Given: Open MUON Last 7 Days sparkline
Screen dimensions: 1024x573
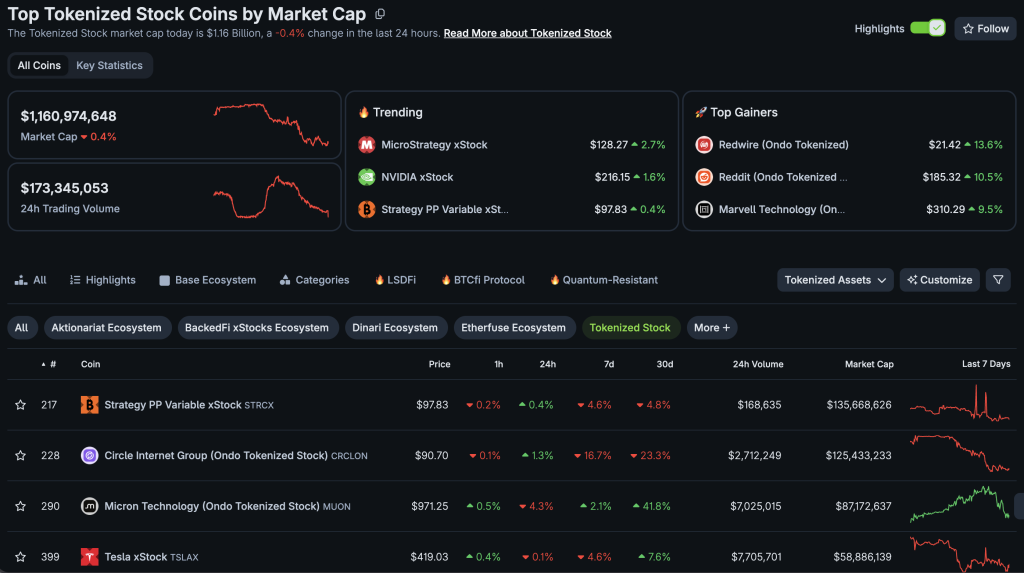Looking at the screenshot, I should click(x=959, y=504).
